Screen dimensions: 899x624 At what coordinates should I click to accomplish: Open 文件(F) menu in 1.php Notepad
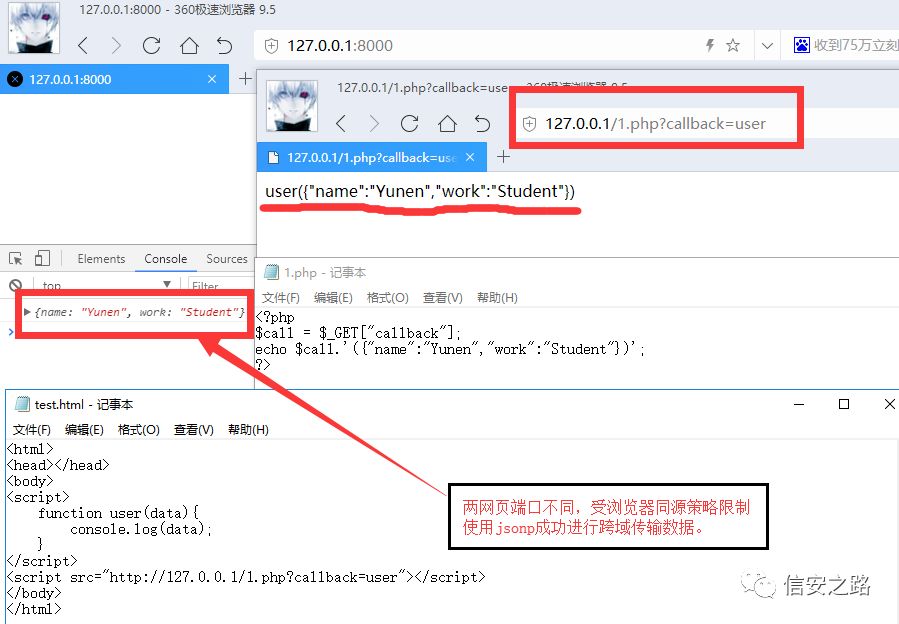click(x=281, y=298)
